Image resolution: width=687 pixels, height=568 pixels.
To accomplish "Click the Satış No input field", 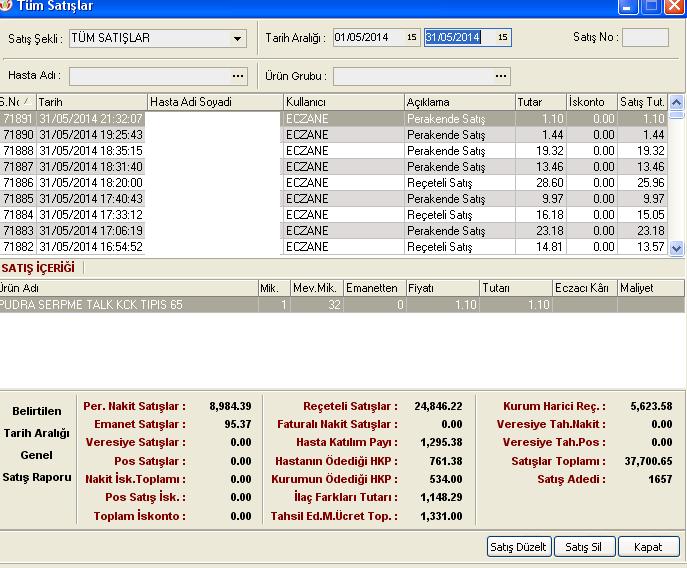I will click(x=645, y=38).
